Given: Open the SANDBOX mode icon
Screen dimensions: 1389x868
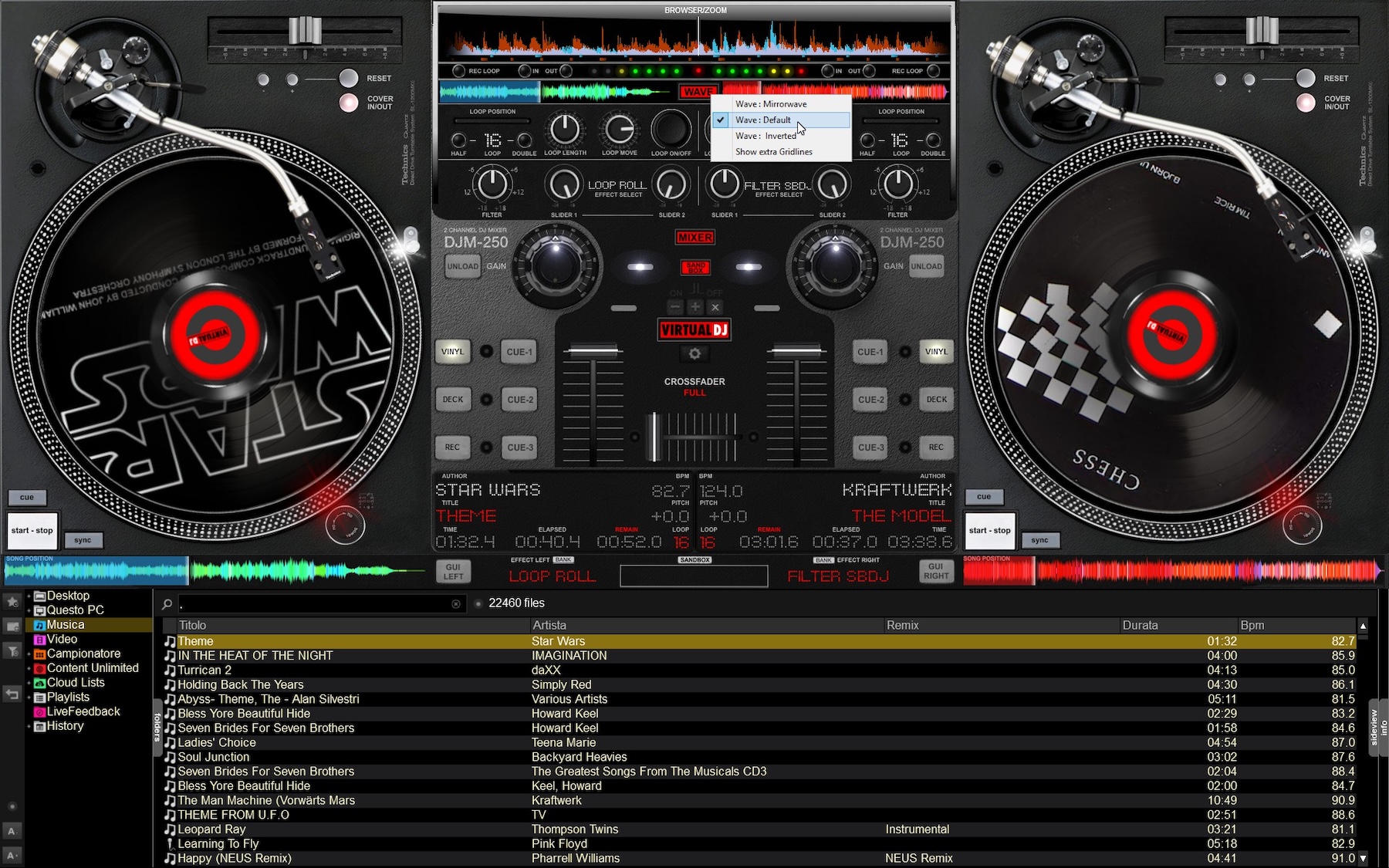Looking at the screenshot, I should 695,265.
